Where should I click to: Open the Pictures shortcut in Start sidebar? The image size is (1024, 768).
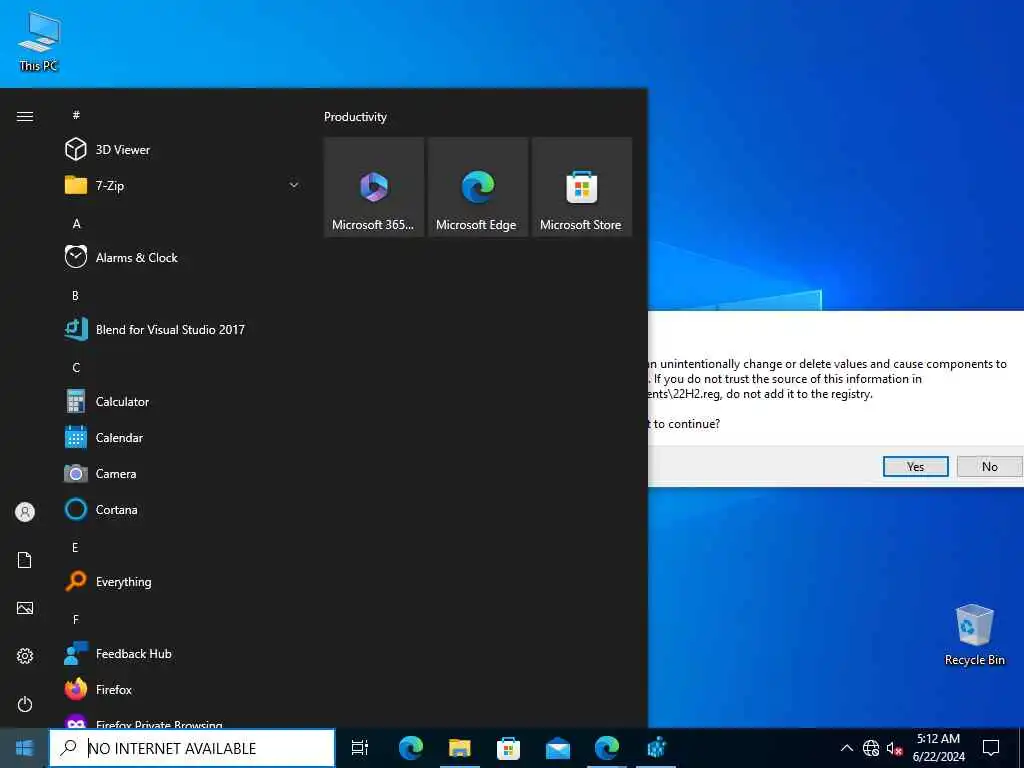tap(25, 608)
